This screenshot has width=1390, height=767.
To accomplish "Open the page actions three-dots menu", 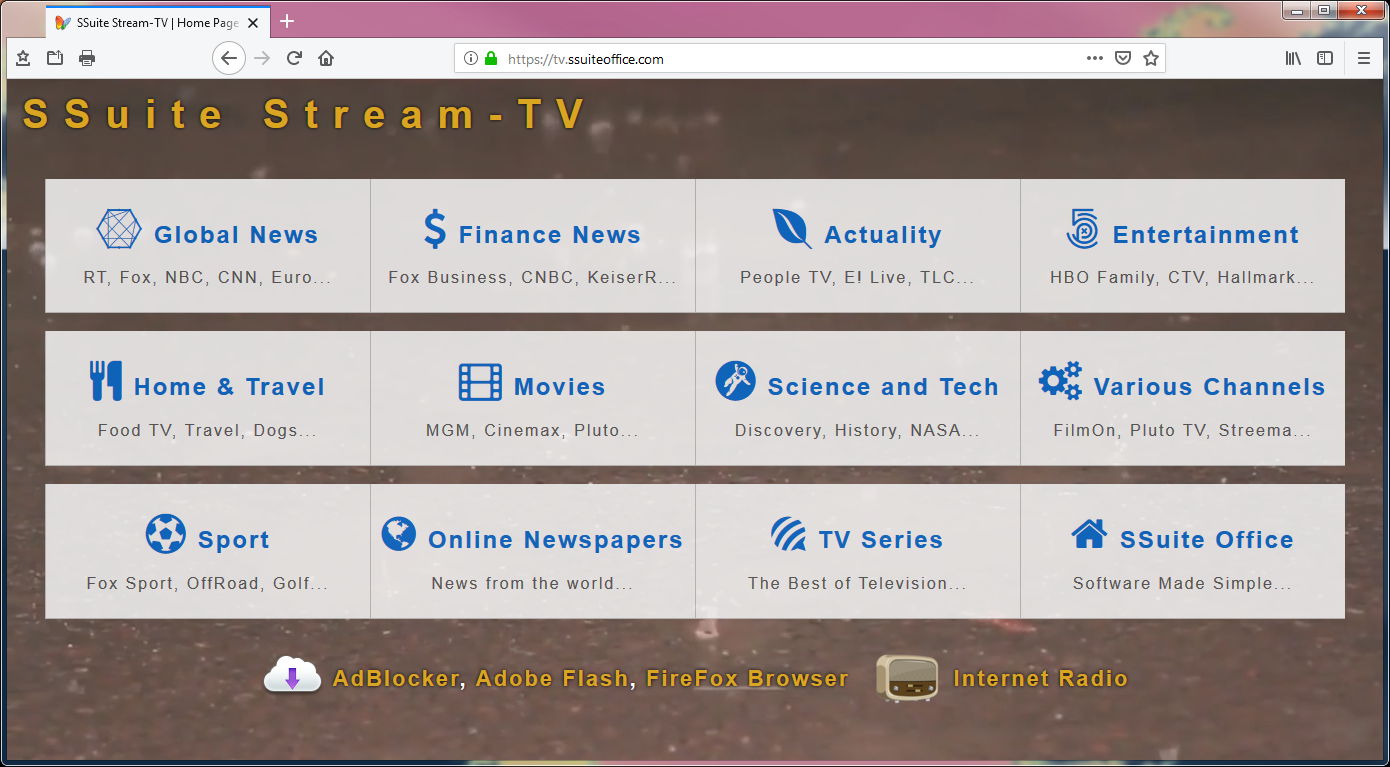I will pyautogui.click(x=1095, y=58).
